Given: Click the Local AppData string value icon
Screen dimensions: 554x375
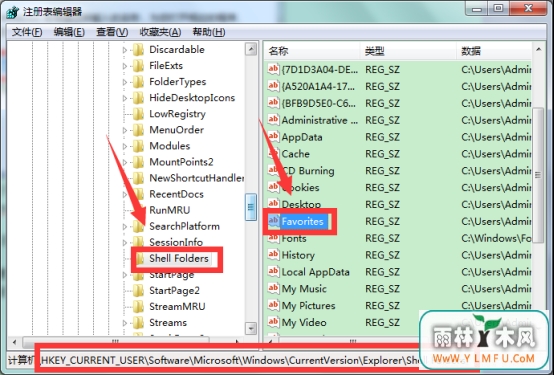Looking at the screenshot, I should (x=273, y=272).
